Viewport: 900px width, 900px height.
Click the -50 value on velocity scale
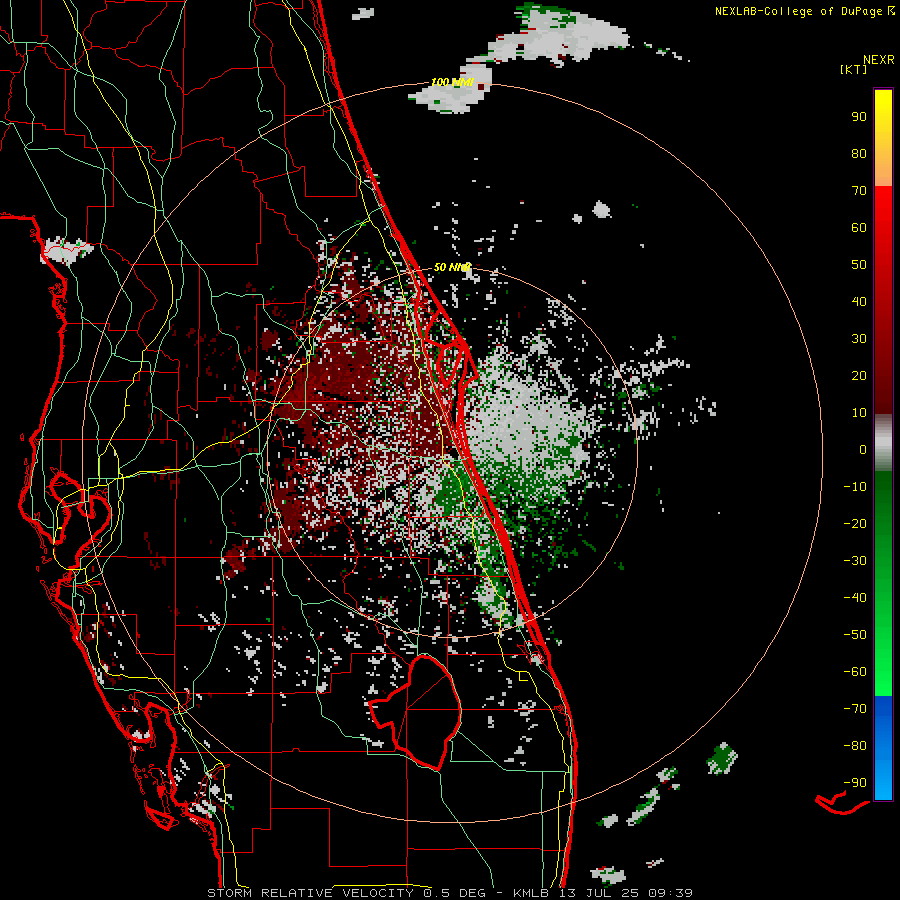(855, 635)
